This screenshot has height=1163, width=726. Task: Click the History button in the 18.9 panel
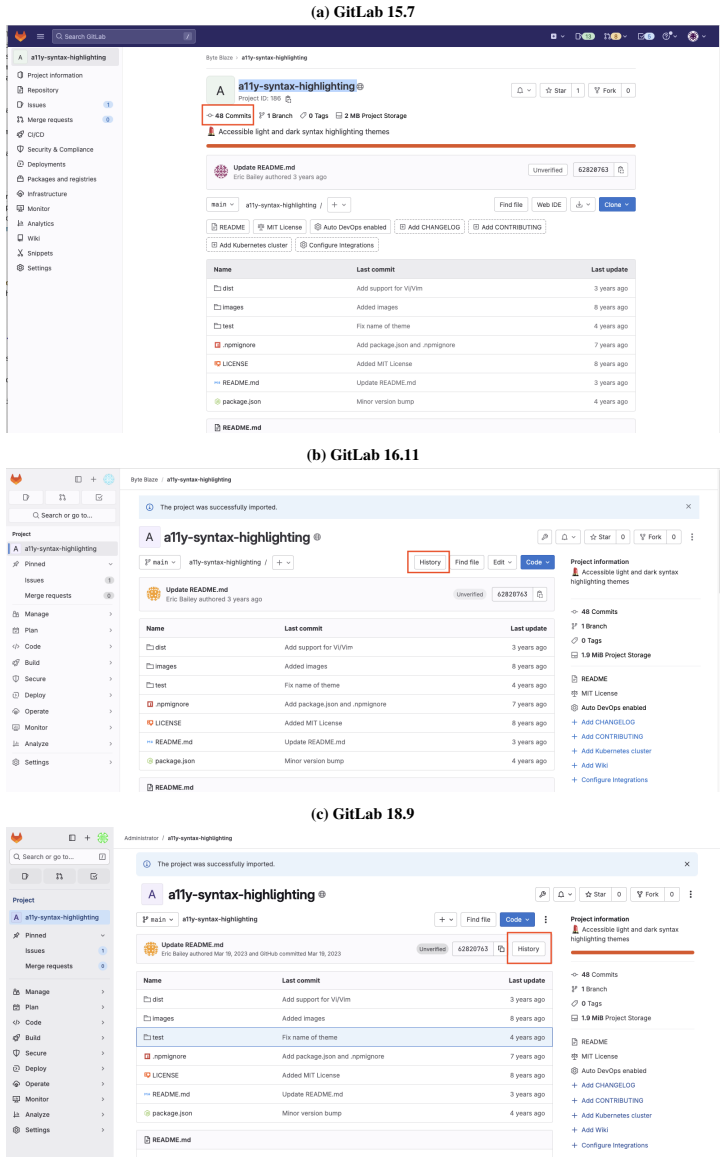(x=529, y=949)
